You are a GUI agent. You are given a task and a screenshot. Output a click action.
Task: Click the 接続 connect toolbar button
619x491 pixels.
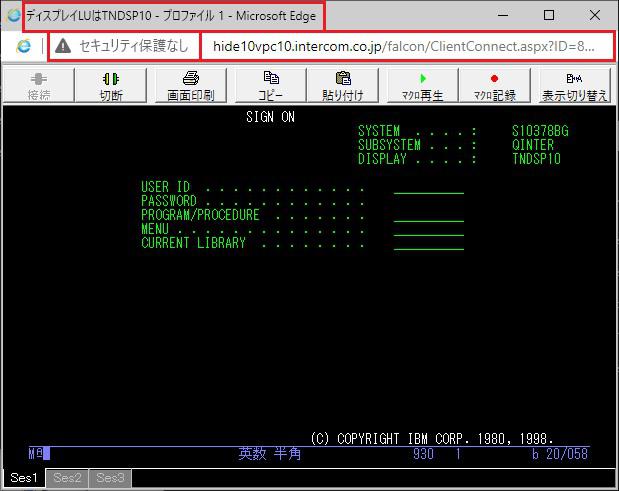pos(39,86)
